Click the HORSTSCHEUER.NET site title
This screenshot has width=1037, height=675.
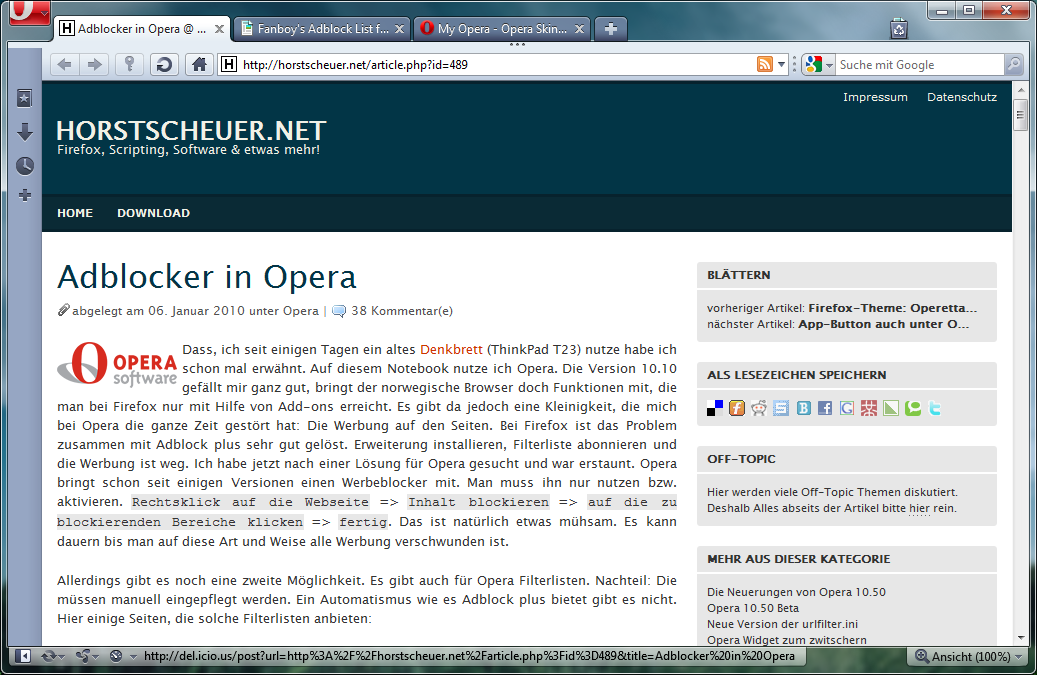pos(191,130)
